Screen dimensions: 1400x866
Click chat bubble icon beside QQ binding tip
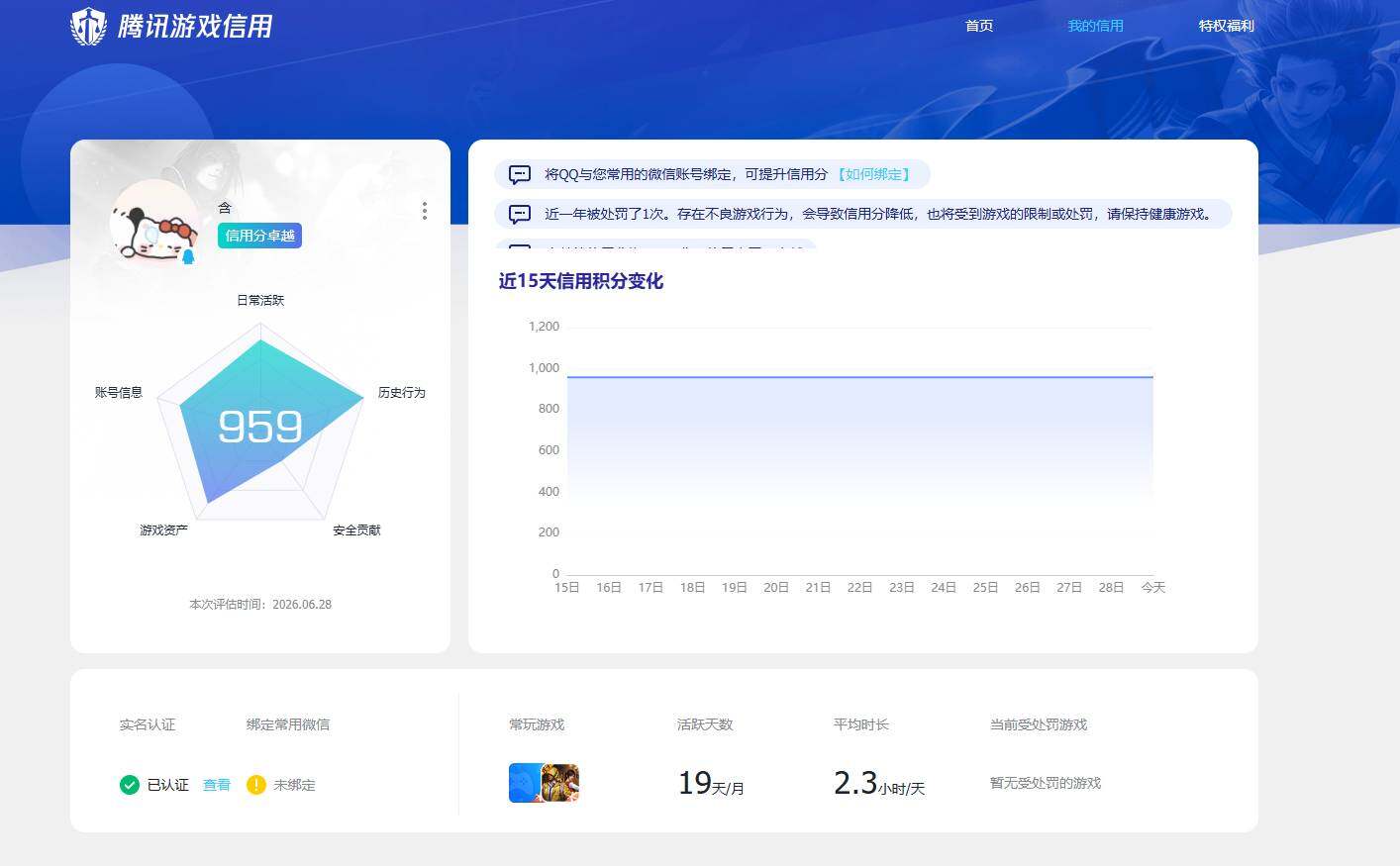520,175
